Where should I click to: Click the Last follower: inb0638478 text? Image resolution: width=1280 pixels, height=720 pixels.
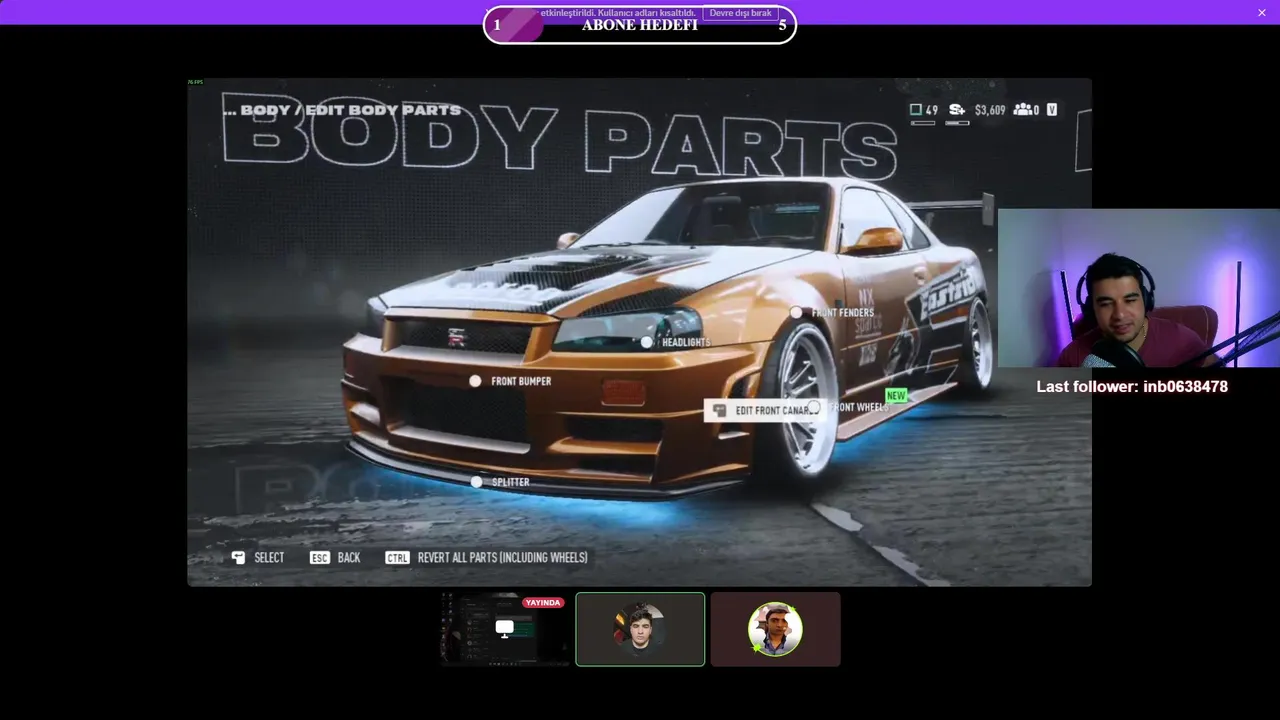pyautogui.click(x=1132, y=387)
